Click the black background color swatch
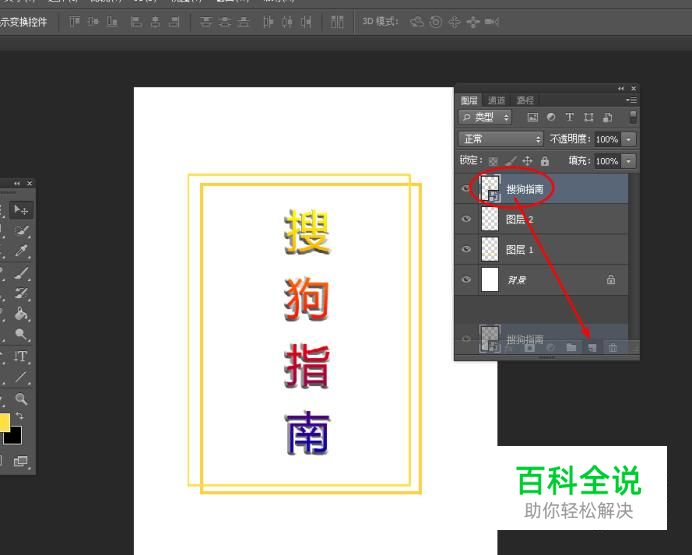 tap(14, 437)
